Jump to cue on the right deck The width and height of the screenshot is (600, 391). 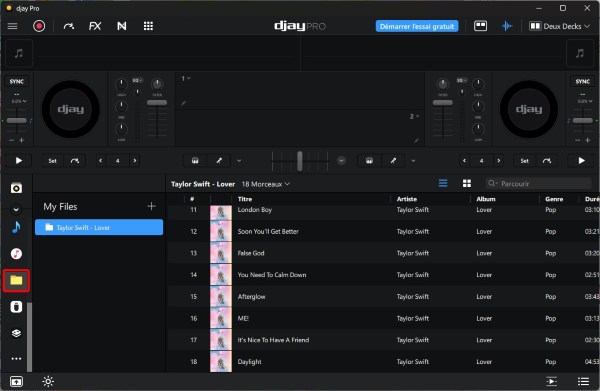pos(546,161)
